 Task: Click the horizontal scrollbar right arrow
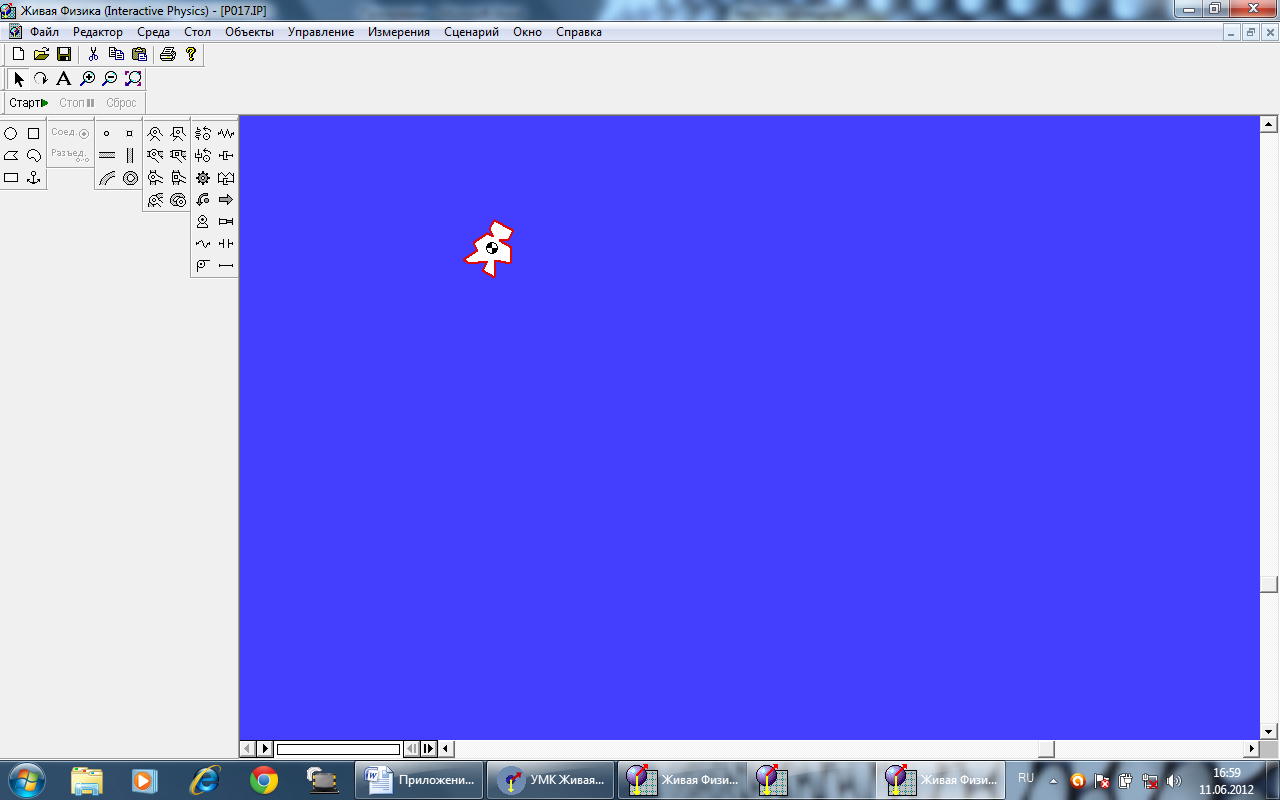[1252, 748]
